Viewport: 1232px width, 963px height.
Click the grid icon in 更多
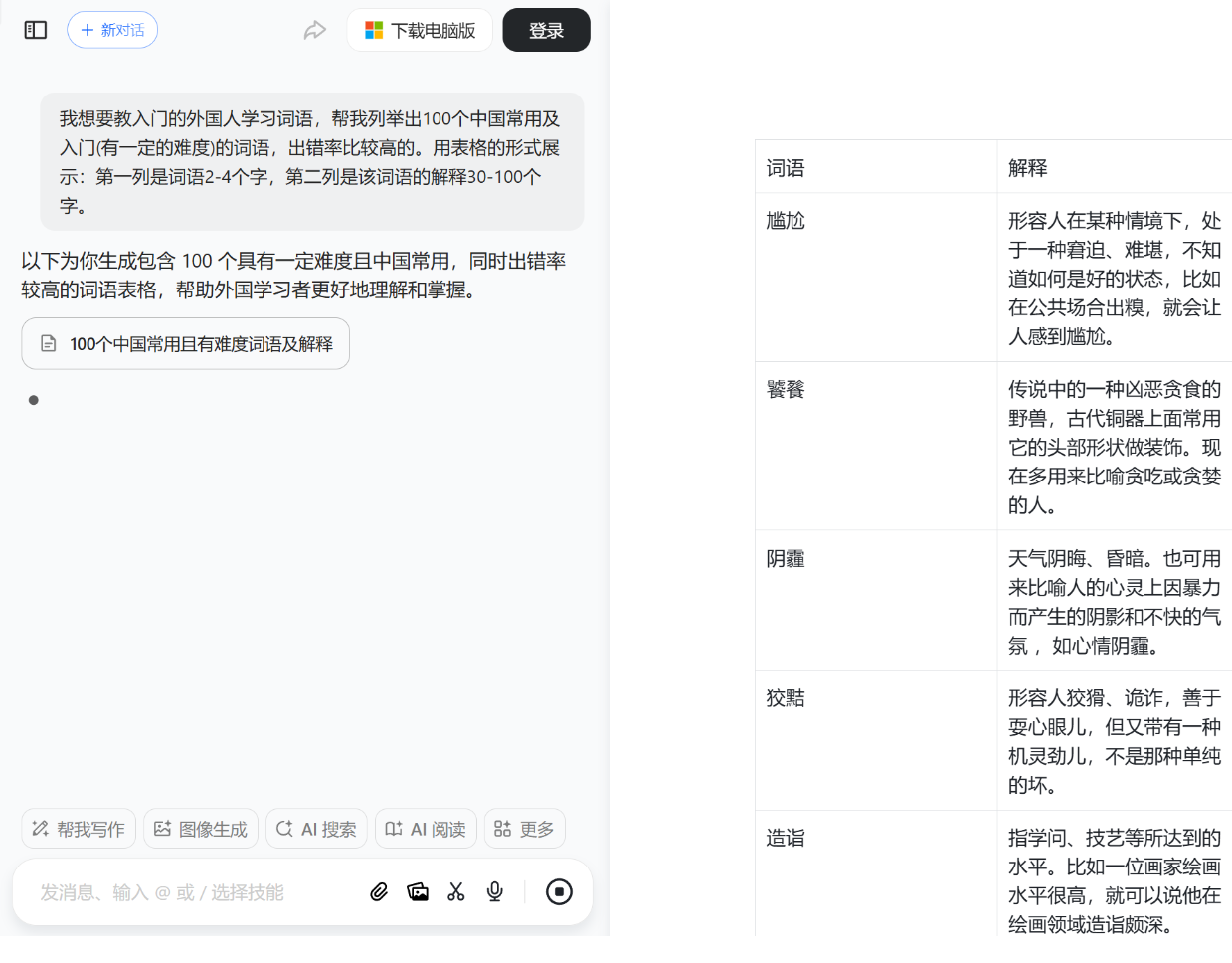pos(503,829)
